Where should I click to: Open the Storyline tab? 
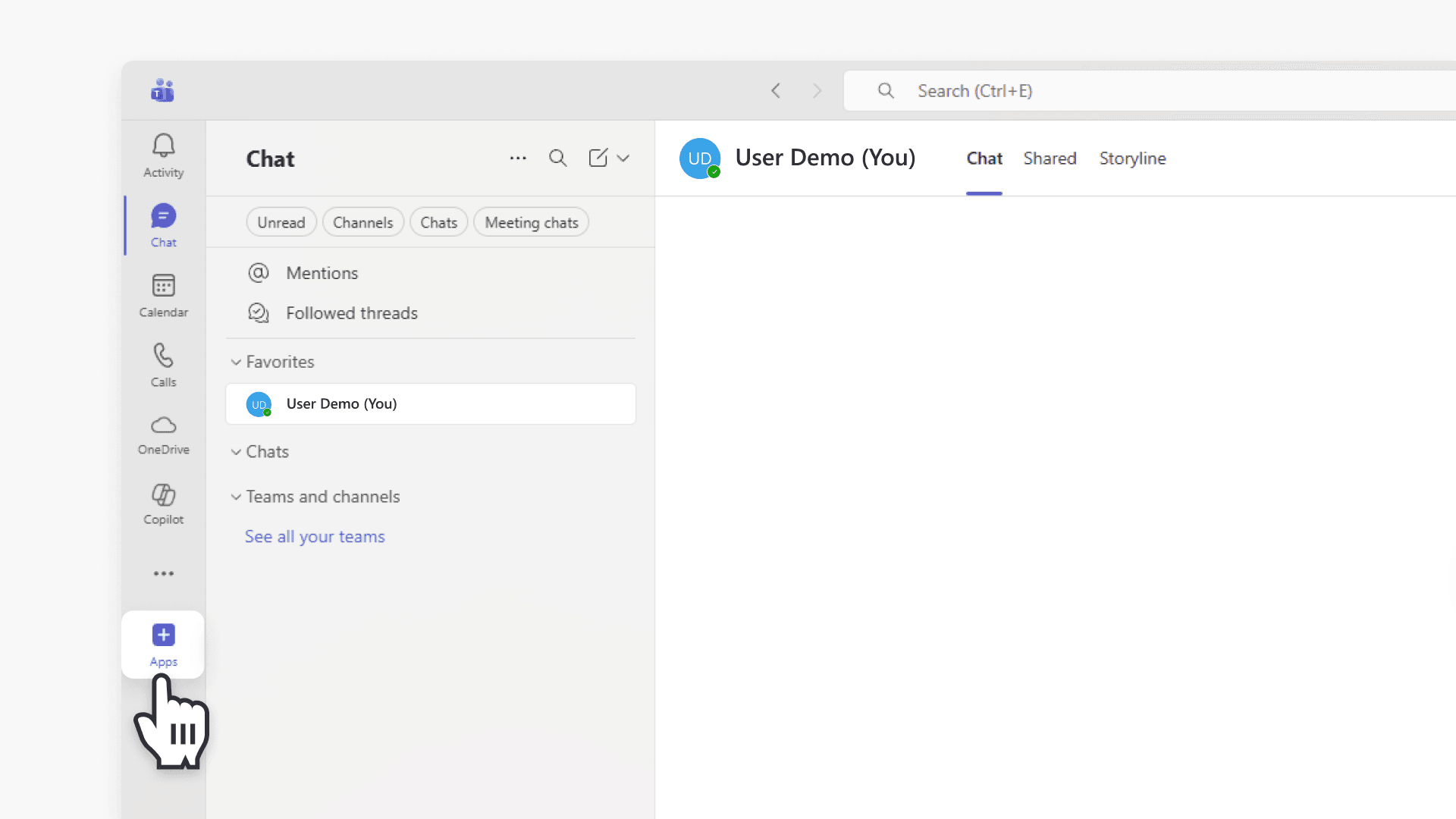click(1132, 158)
